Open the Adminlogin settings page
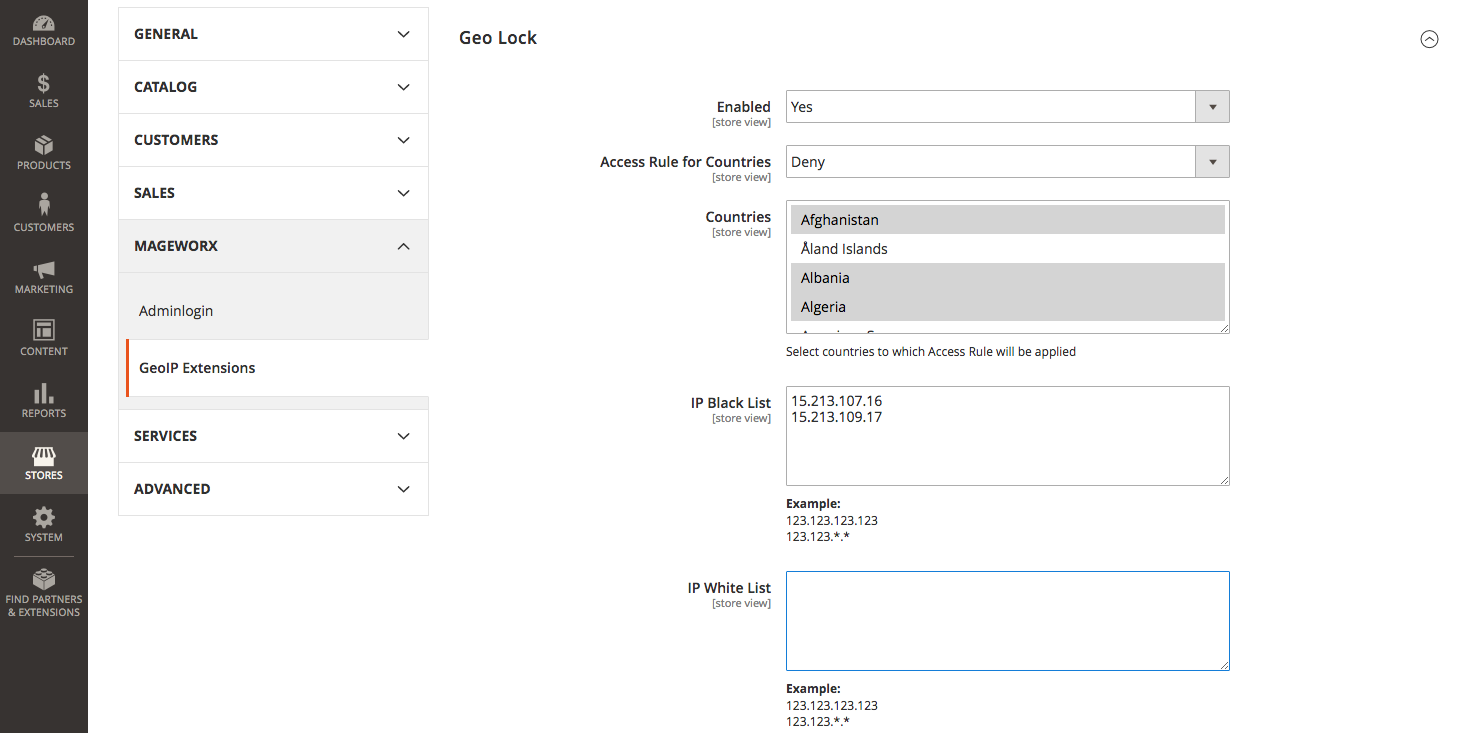The width and height of the screenshot is (1464, 733). pos(176,311)
